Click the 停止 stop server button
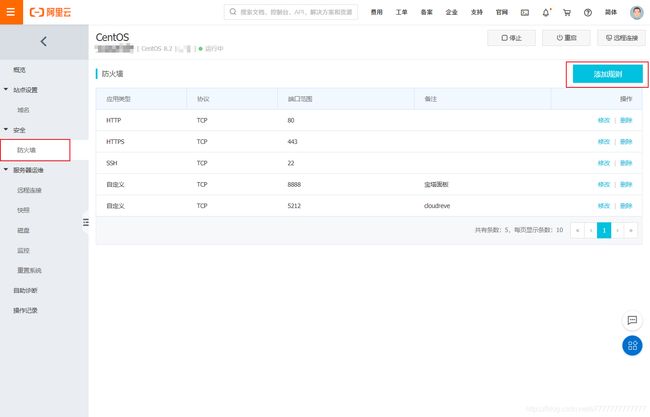 coord(511,38)
